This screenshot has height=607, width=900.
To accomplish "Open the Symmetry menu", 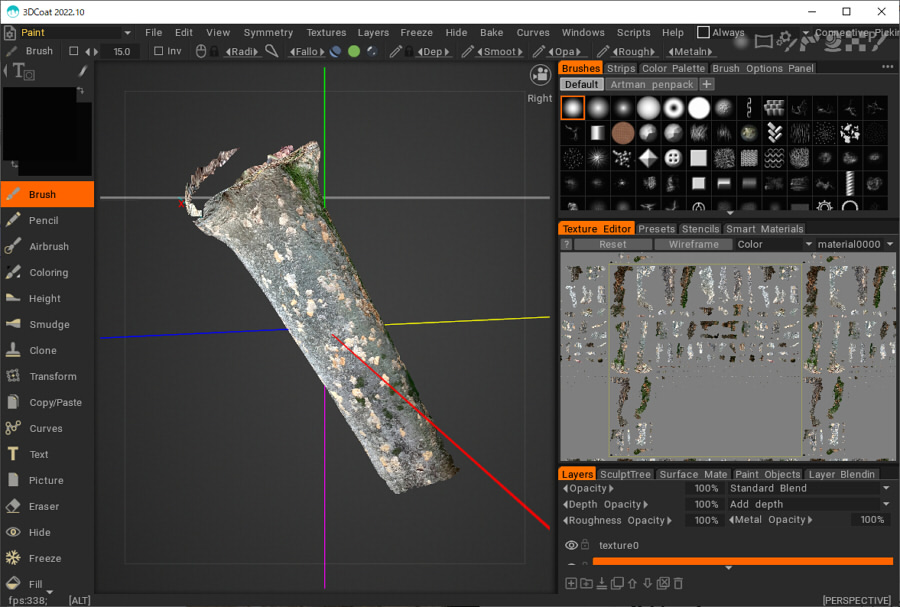I will point(268,33).
